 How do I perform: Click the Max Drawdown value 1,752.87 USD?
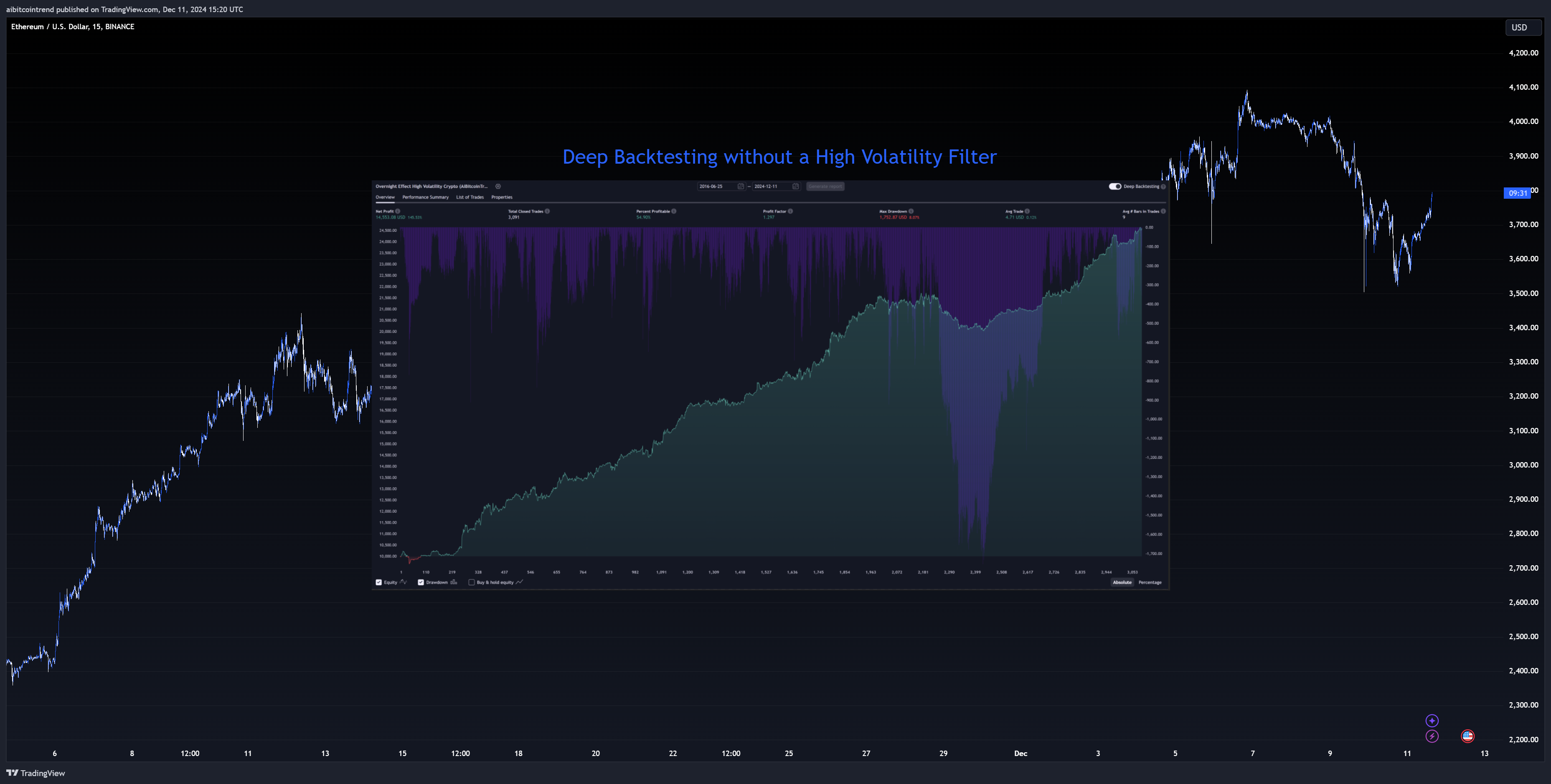point(893,217)
